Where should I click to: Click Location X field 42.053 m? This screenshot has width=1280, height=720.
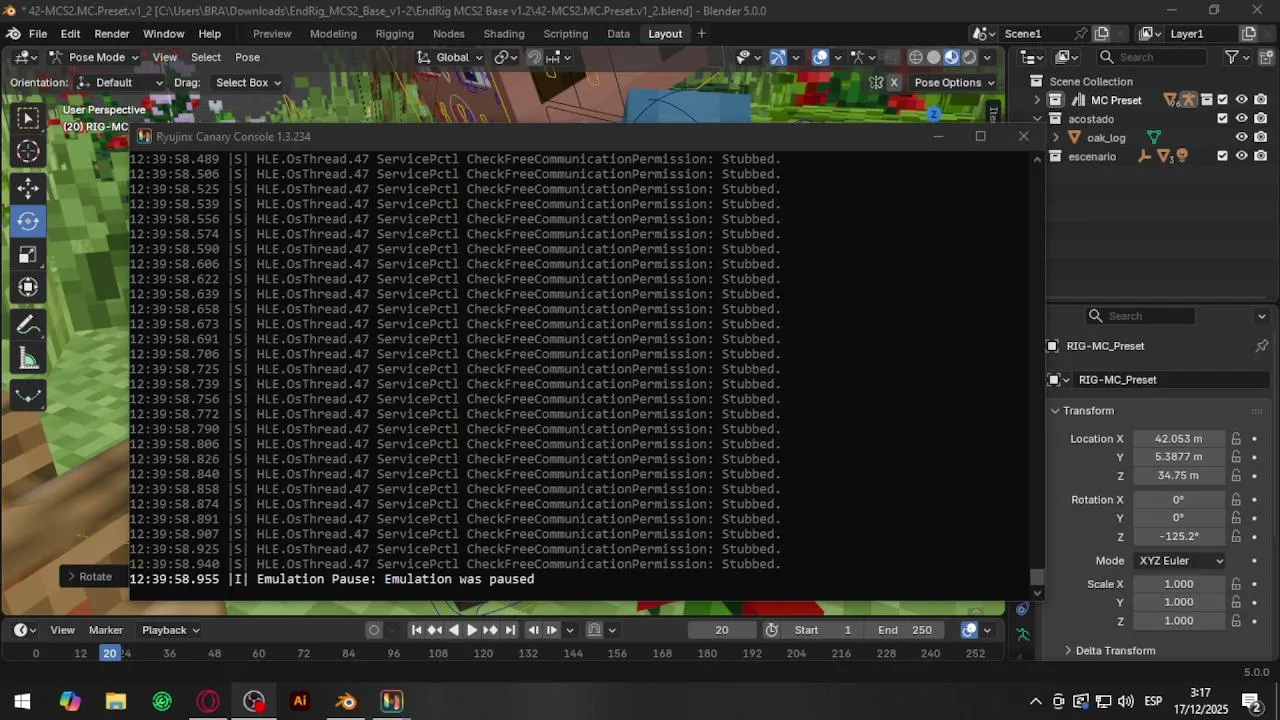[x=1178, y=439]
